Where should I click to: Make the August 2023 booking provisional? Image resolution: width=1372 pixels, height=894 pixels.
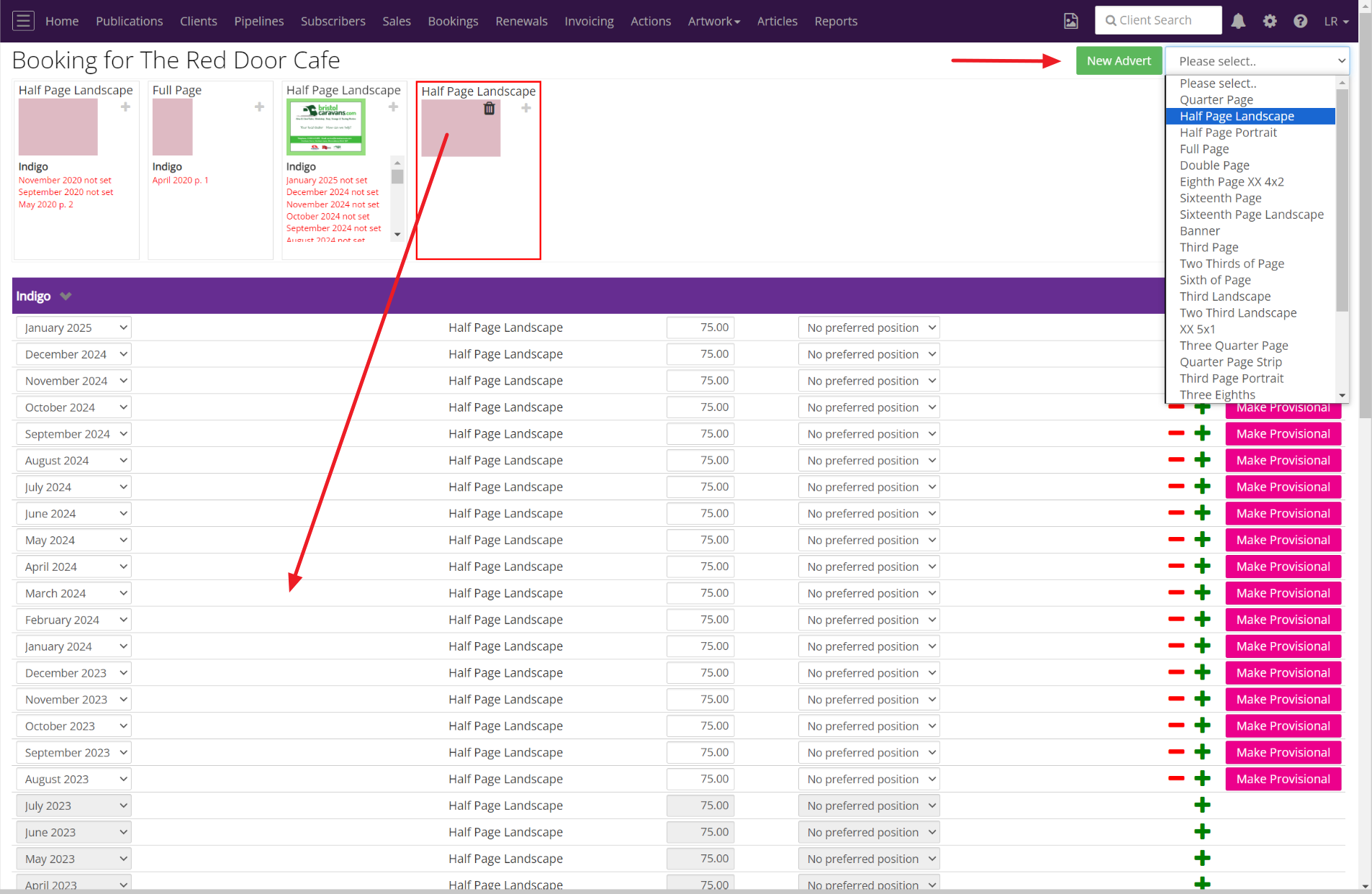[1283, 779]
